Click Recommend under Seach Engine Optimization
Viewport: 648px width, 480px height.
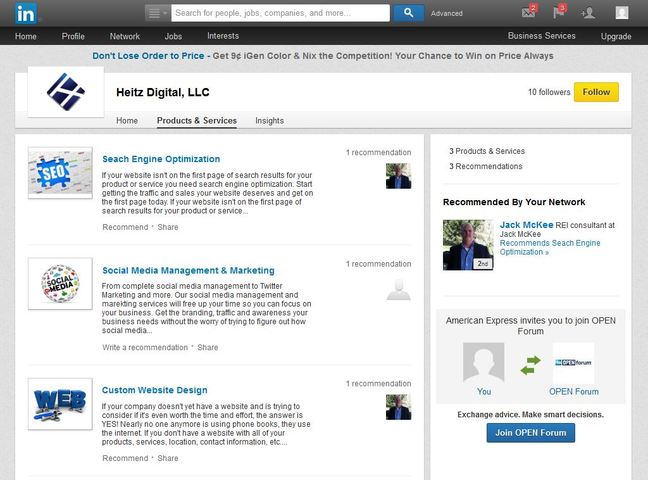(125, 227)
